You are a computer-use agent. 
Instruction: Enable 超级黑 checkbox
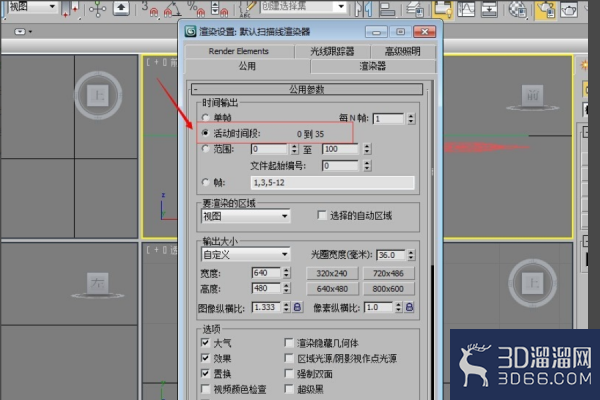pyautogui.click(x=289, y=389)
